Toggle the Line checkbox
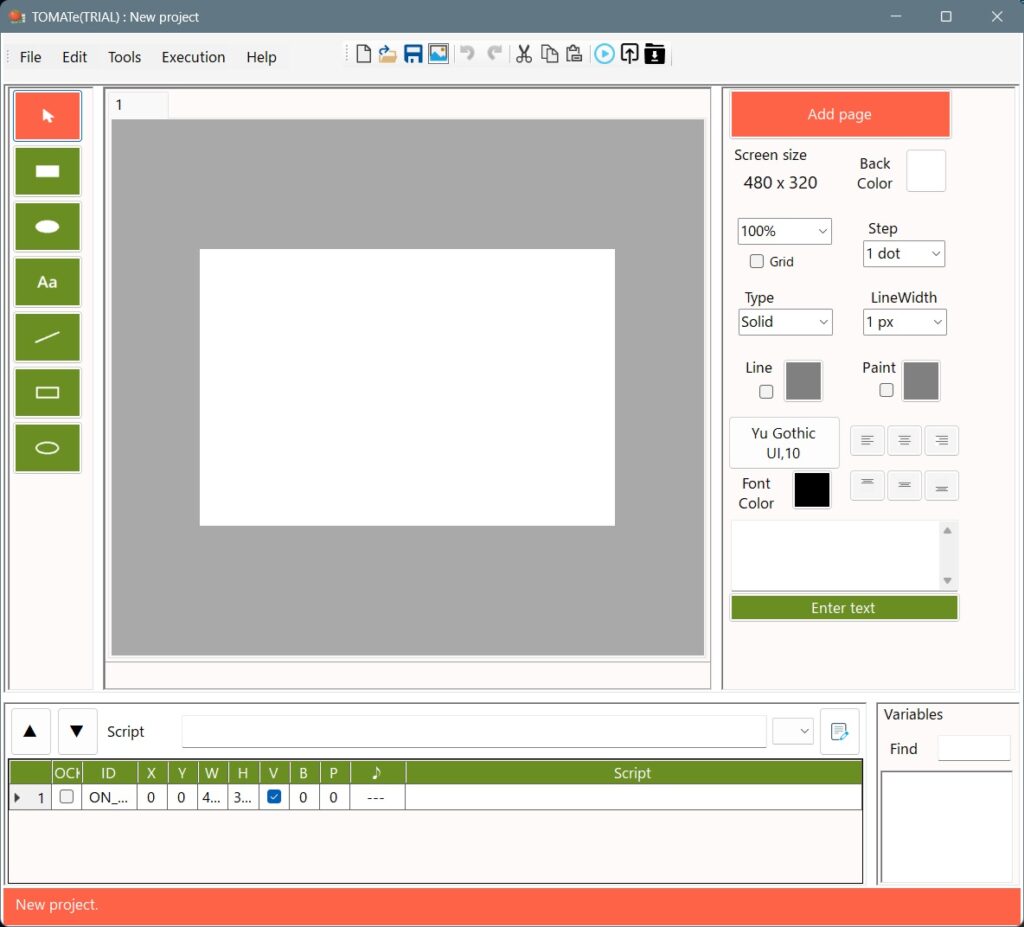 (x=766, y=392)
